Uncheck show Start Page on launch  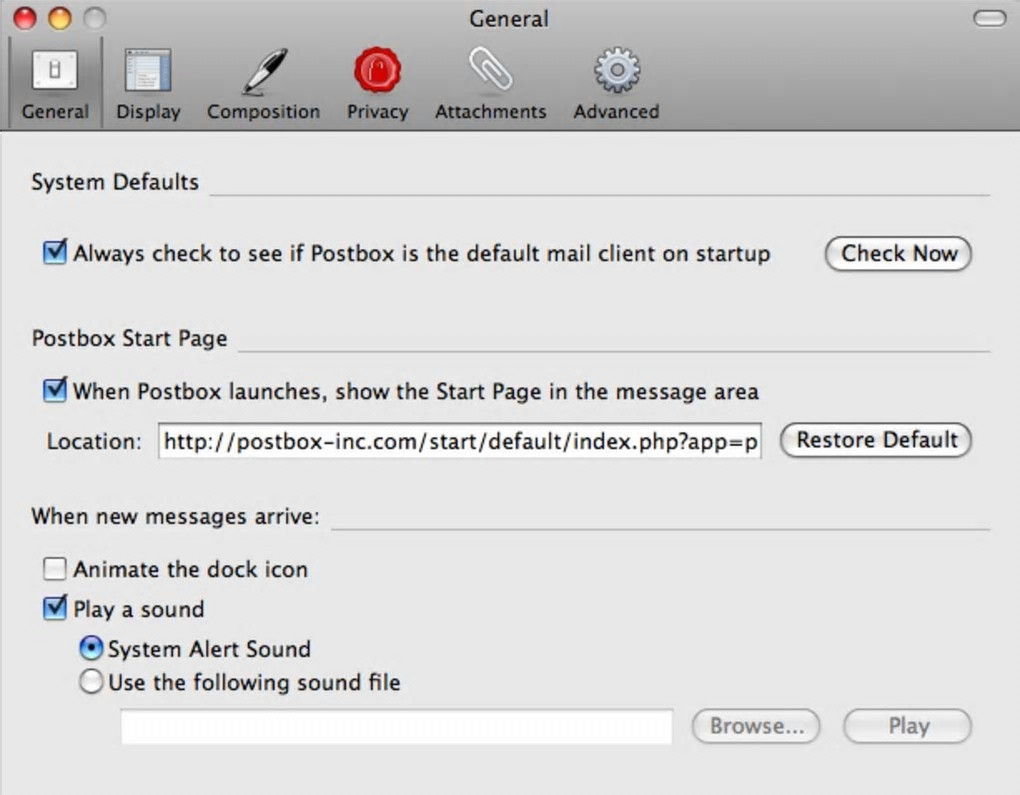(55, 390)
